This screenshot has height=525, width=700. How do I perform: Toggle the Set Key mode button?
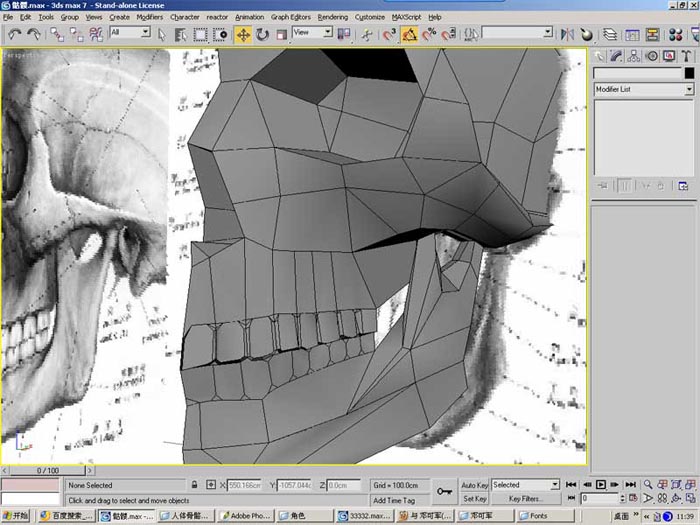coord(475,499)
